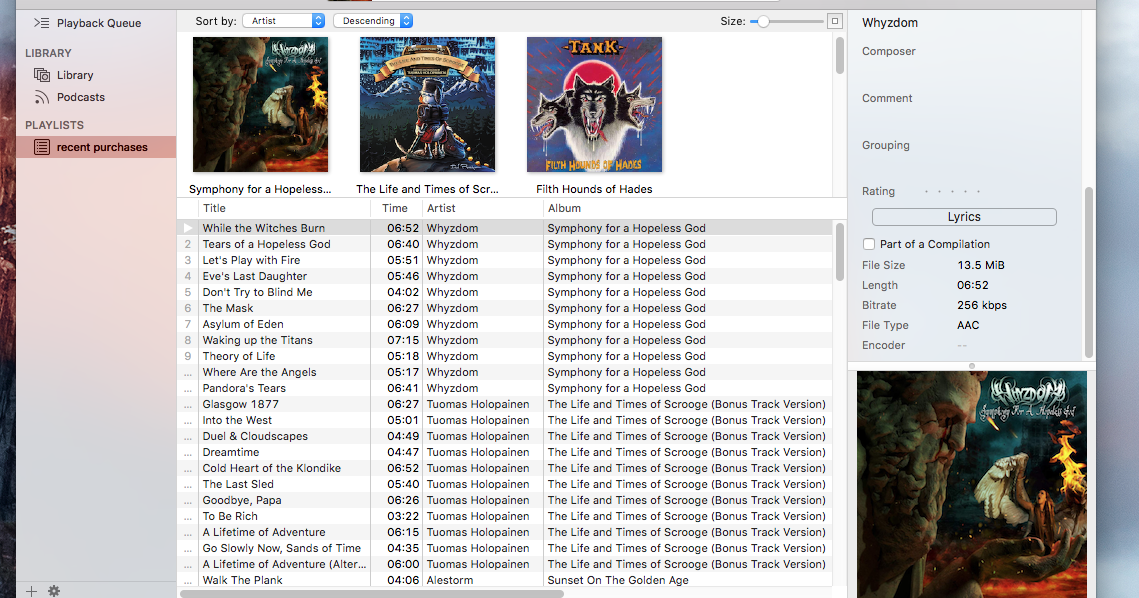Select Filth Hounds of Hades album cover
This screenshot has width=1139, height=598.
pyautogui.click(x=594, y=105)
